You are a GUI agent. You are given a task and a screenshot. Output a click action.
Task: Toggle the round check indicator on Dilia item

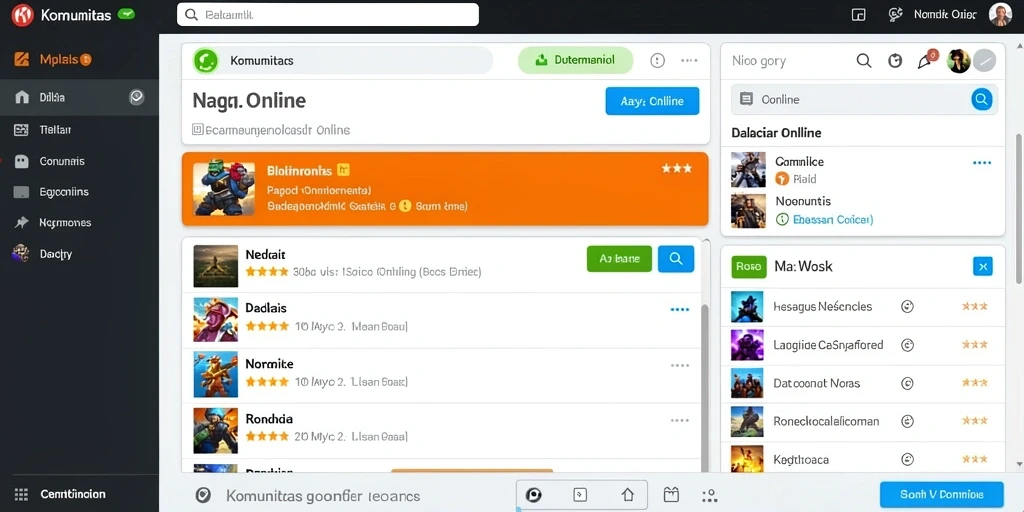click(136, 97)
